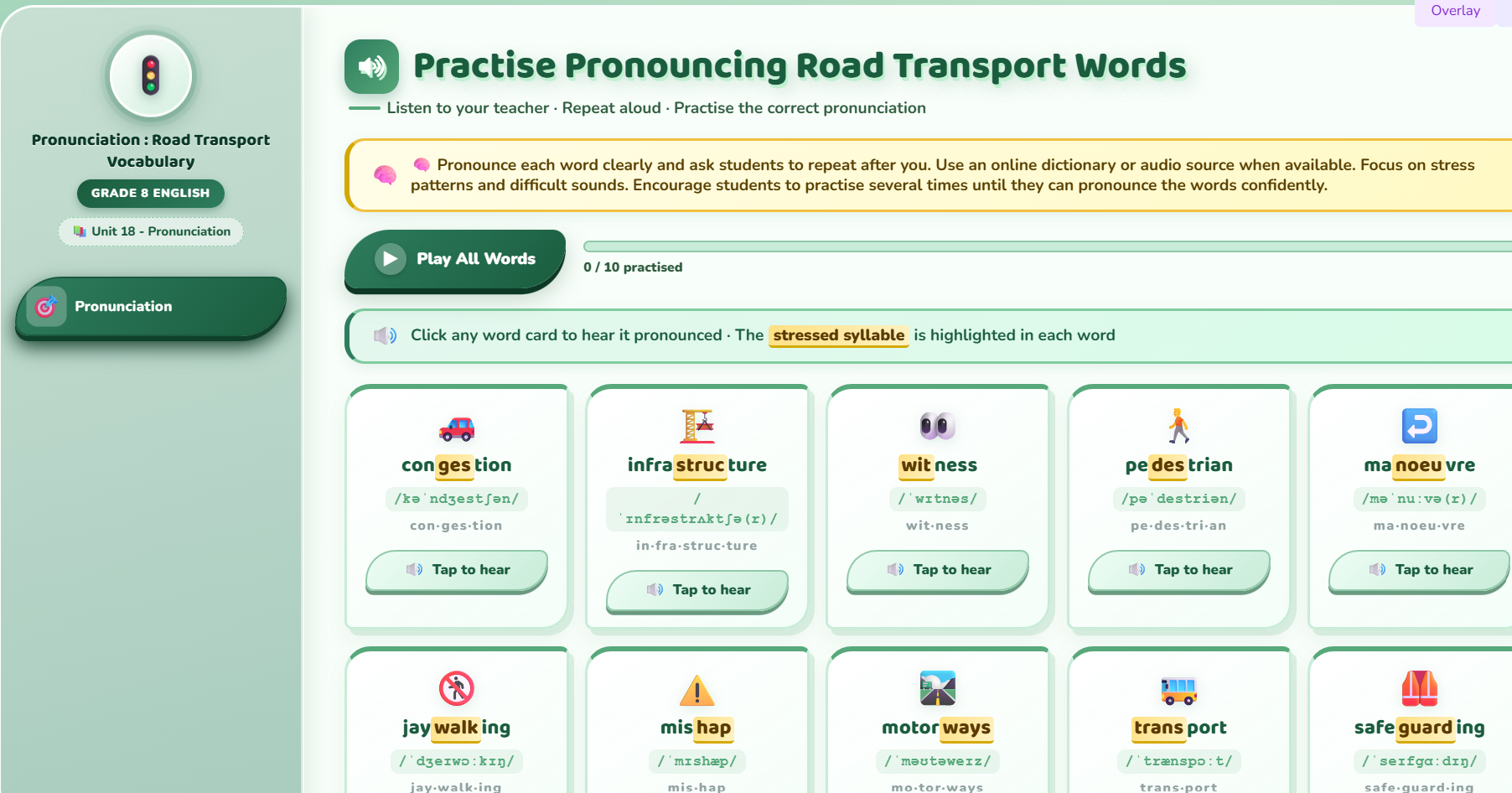Viewport: 1512px width, 793px height.
Task: Click the crane icon on infrastructure card
Action: (697, 426)
